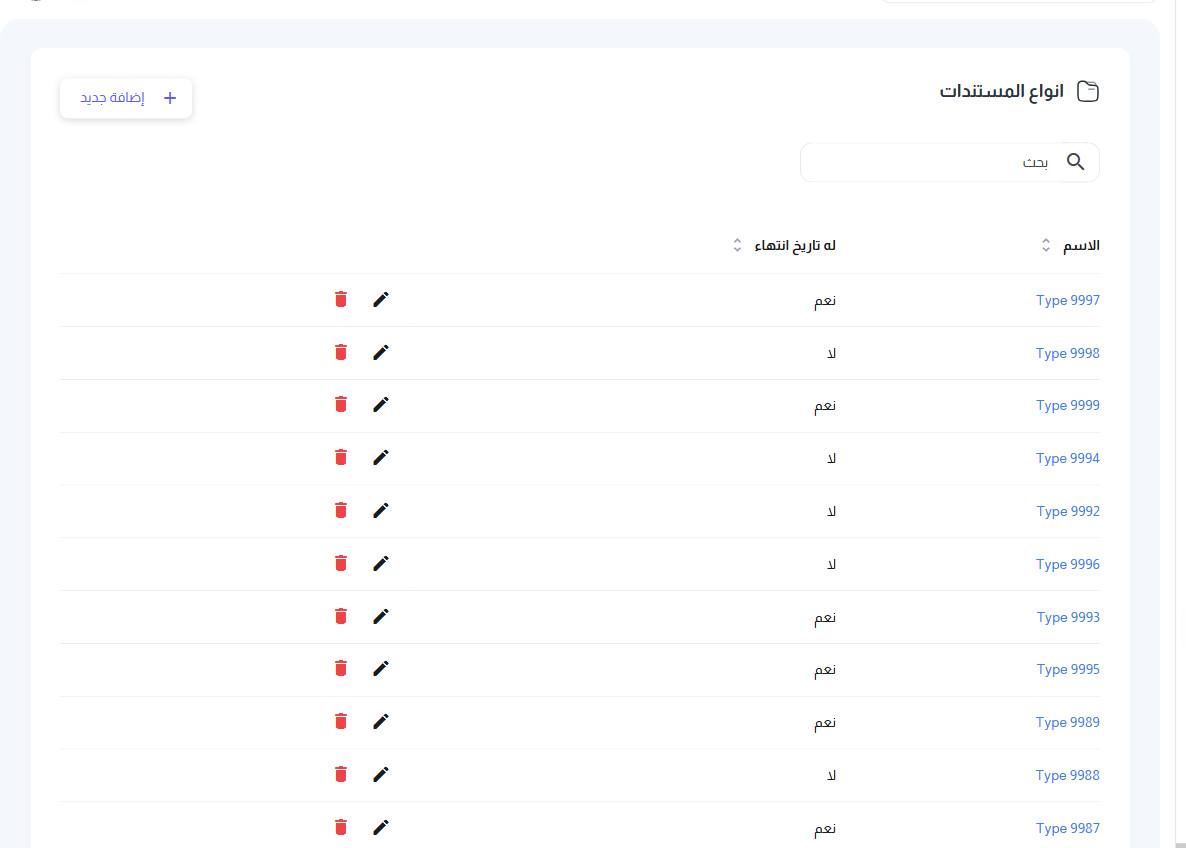Trash the Type 9993 row

[341, 617]
